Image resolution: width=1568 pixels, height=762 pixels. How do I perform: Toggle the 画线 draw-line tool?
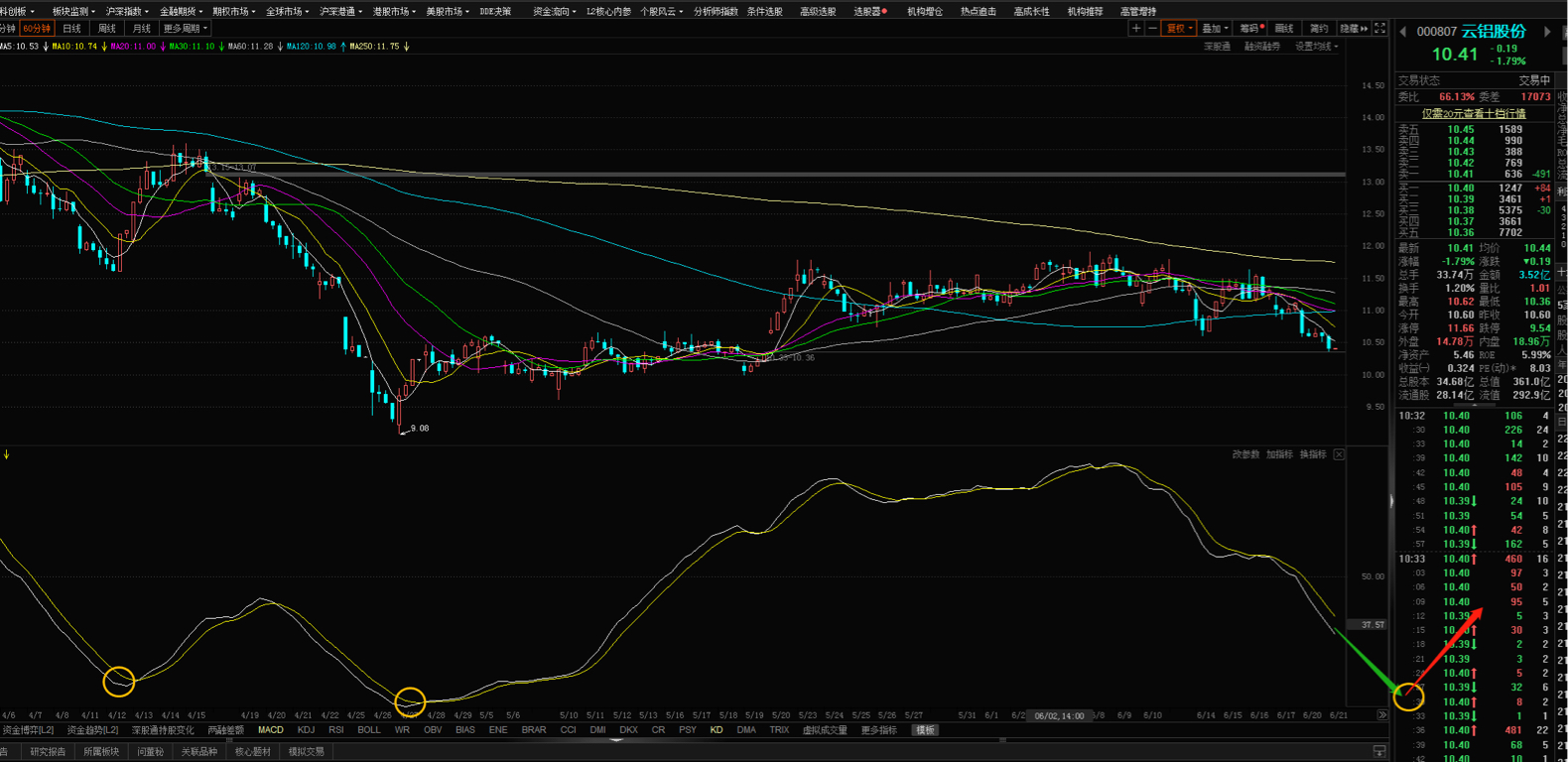coord(1285,29)
